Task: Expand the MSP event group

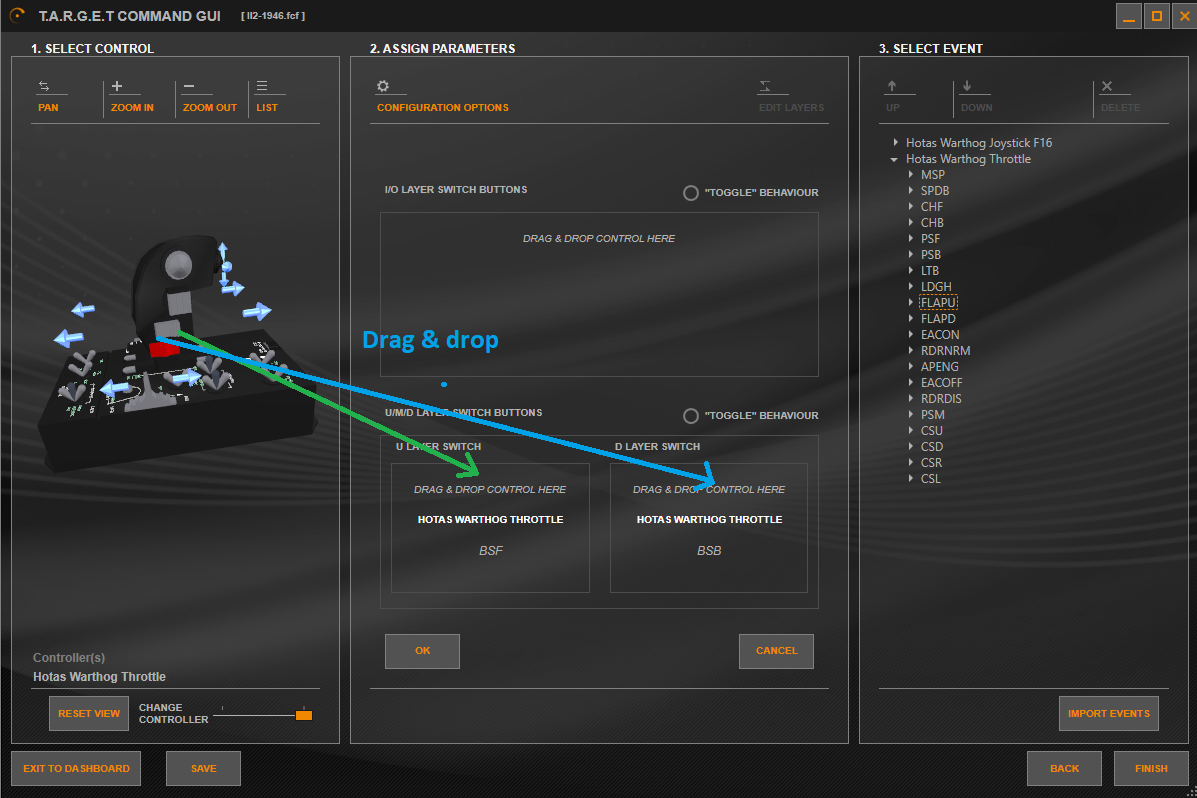Action: 911,175
